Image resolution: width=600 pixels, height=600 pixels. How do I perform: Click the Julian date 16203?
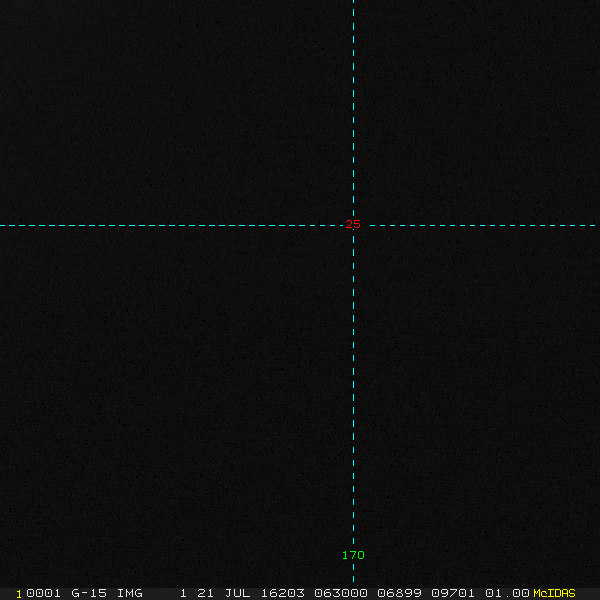pos(283,593)
